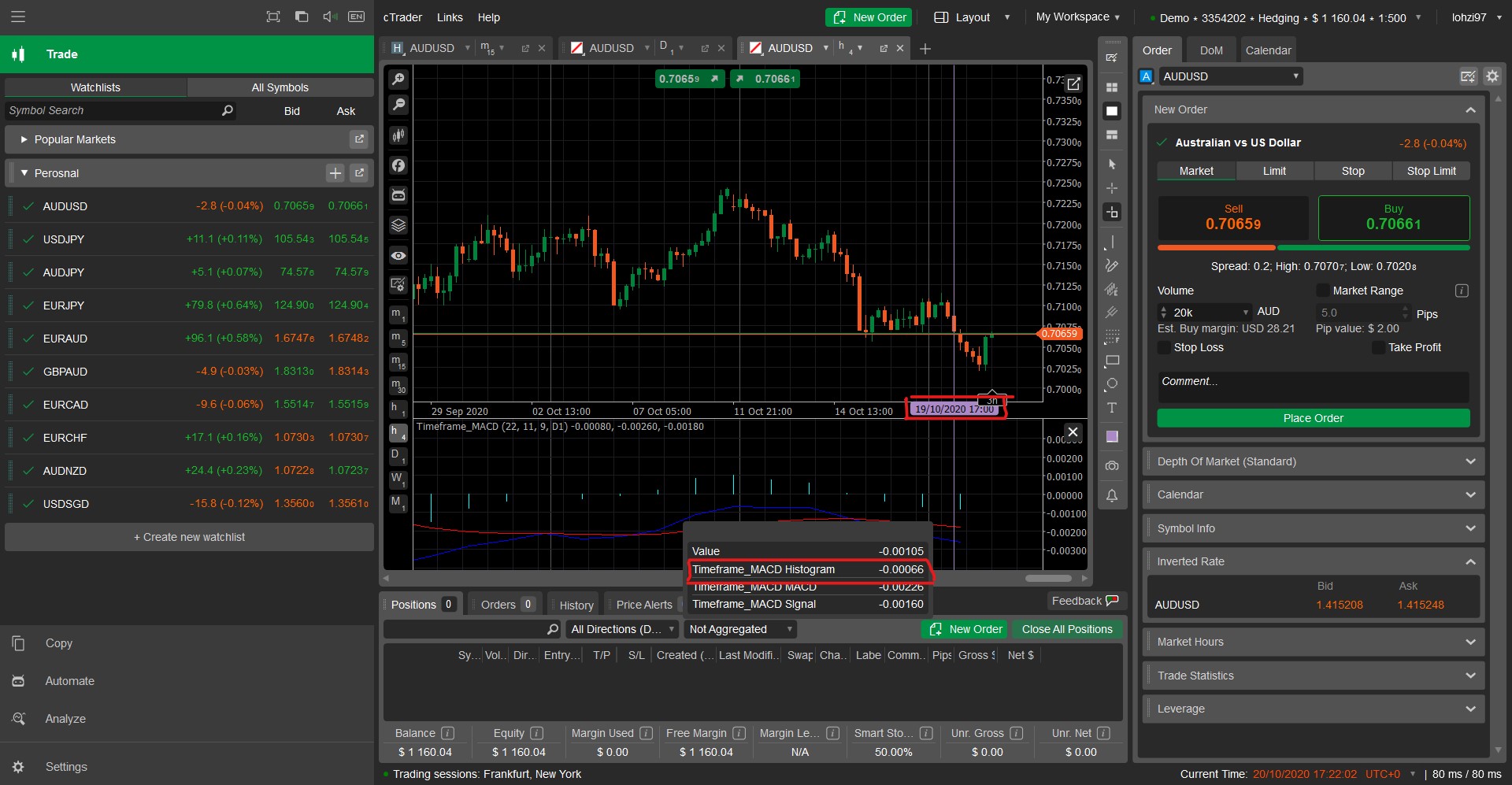This screenshot has height=785, width=1512.
Task: Select the vertical line drawing tool
Action: 1112,242
